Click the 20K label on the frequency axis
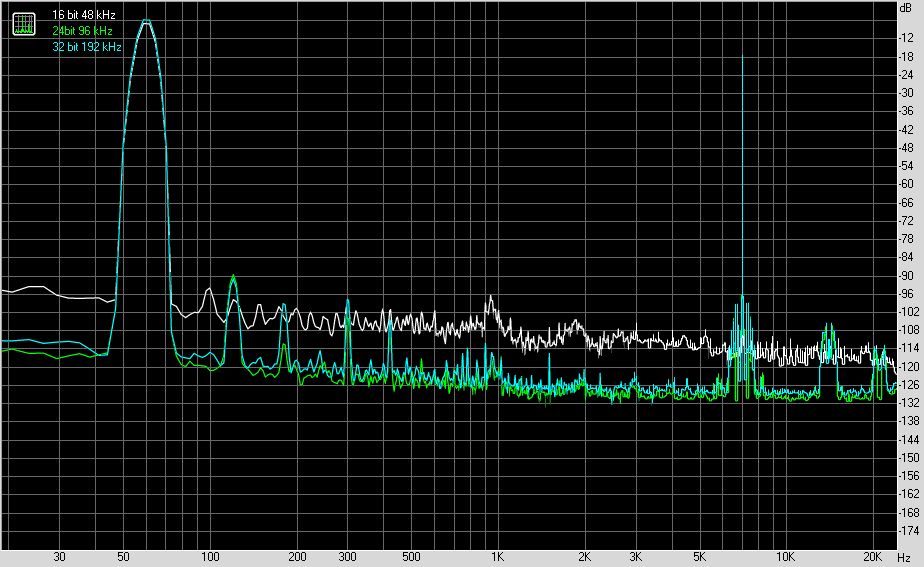 click(x=872, y=557)
